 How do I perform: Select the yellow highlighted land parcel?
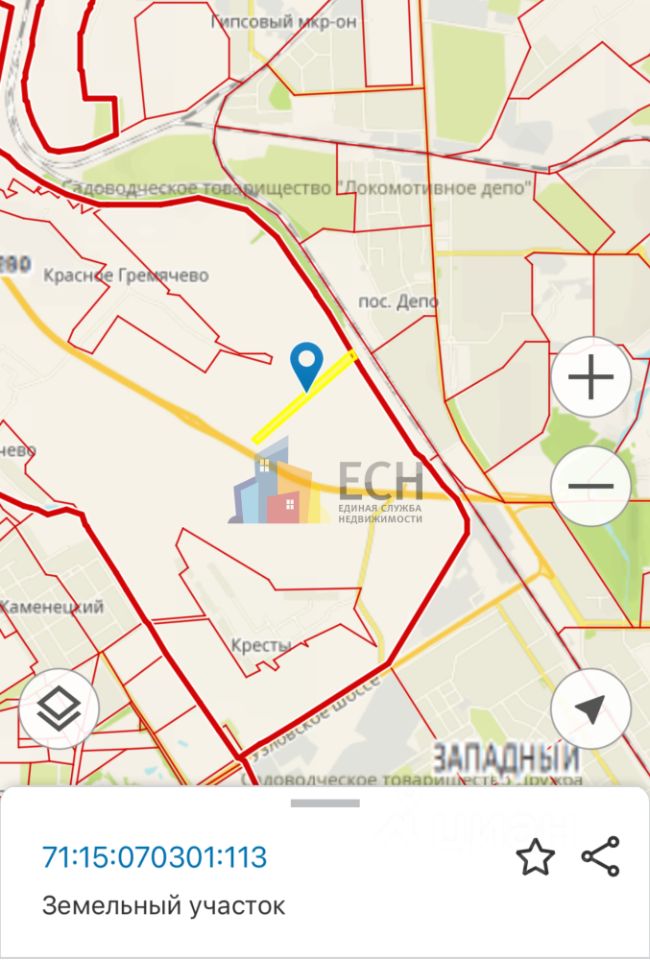pos(304,397)
